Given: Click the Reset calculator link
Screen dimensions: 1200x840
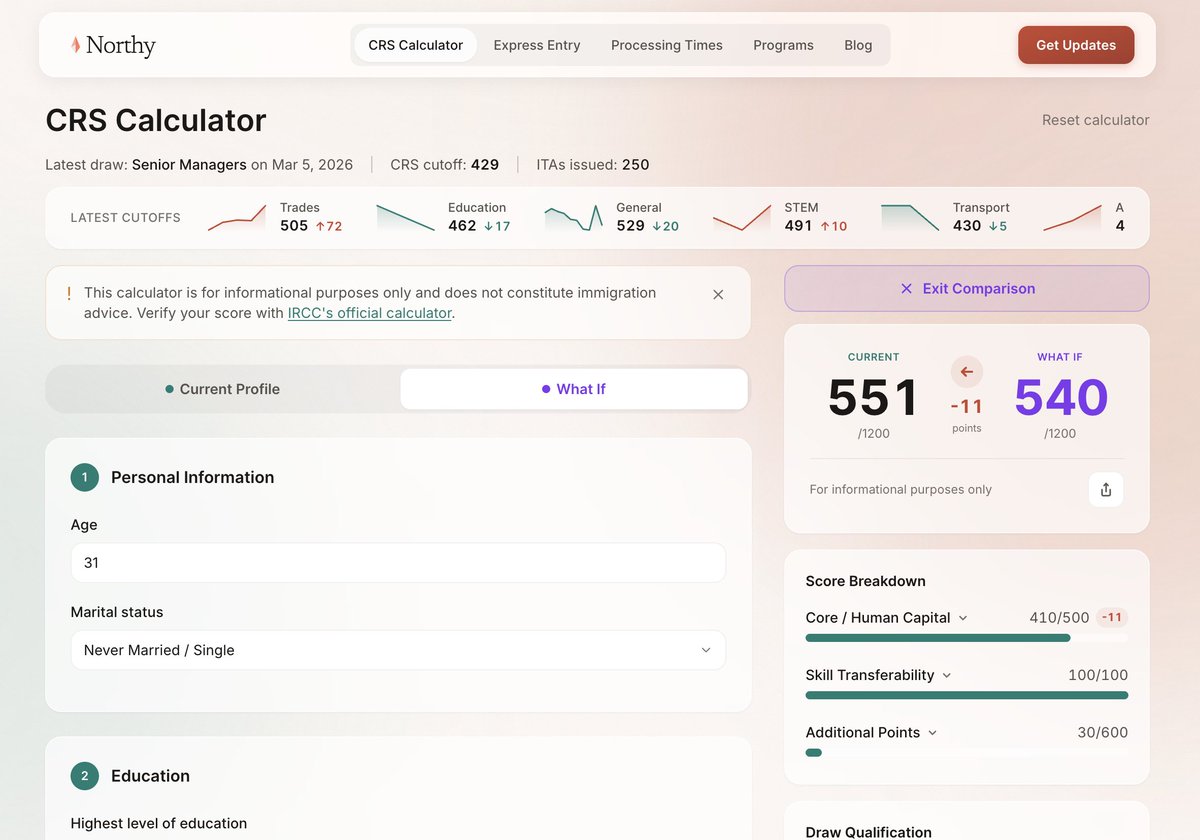Looking at the screenshot, I should pos(1096,120).
